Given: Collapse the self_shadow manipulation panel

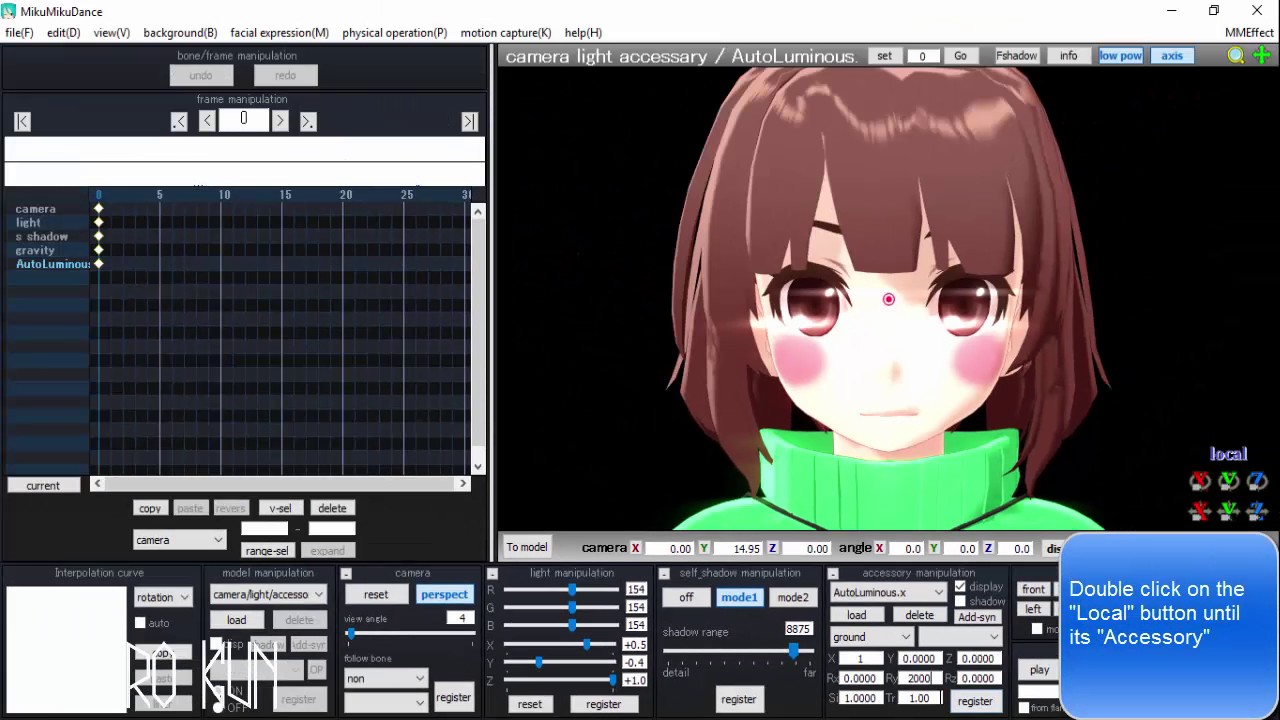Looking at the screenshot, I should click(x=664, y=574).
